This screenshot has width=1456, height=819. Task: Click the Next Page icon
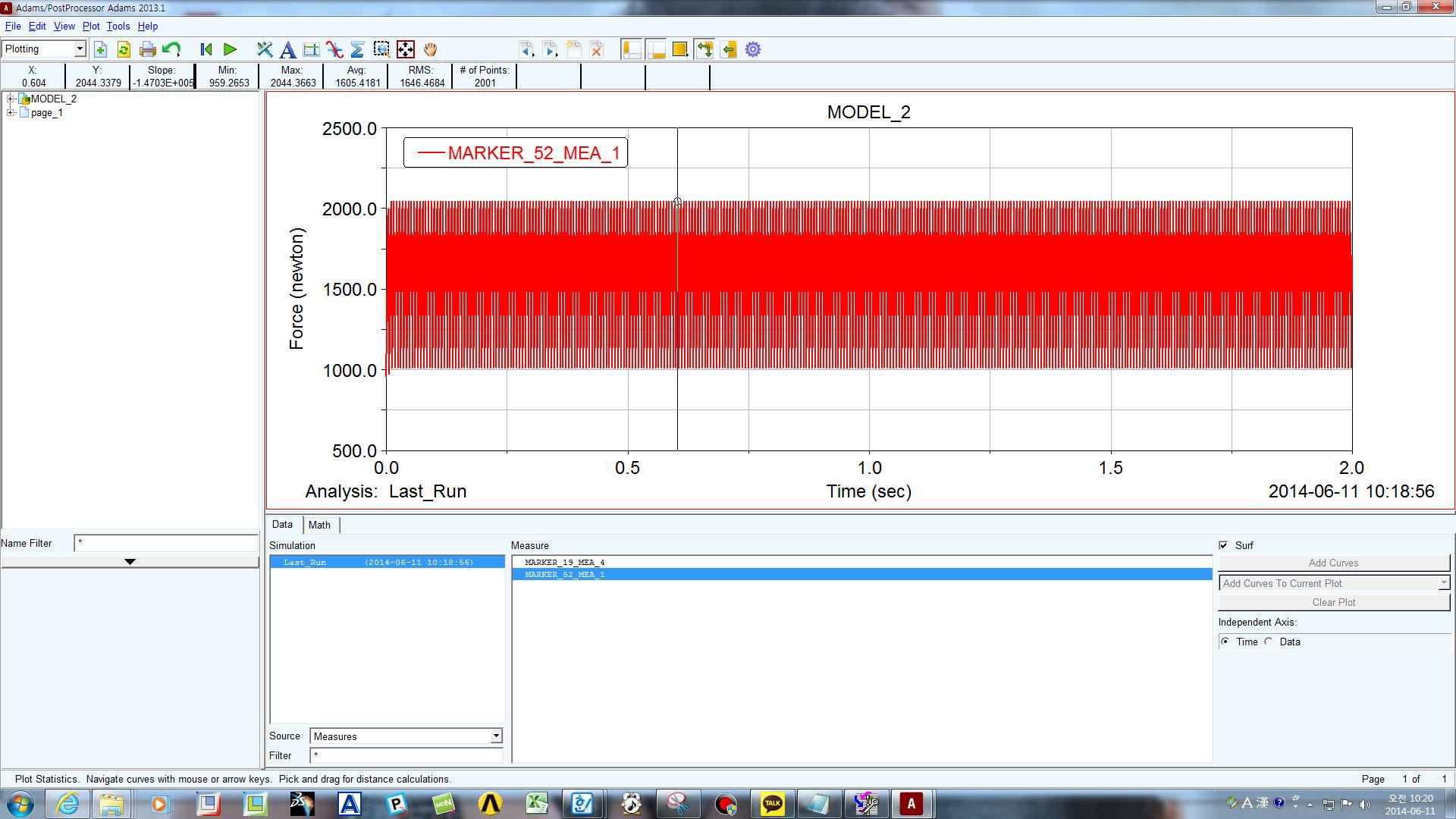pos(551,50)
